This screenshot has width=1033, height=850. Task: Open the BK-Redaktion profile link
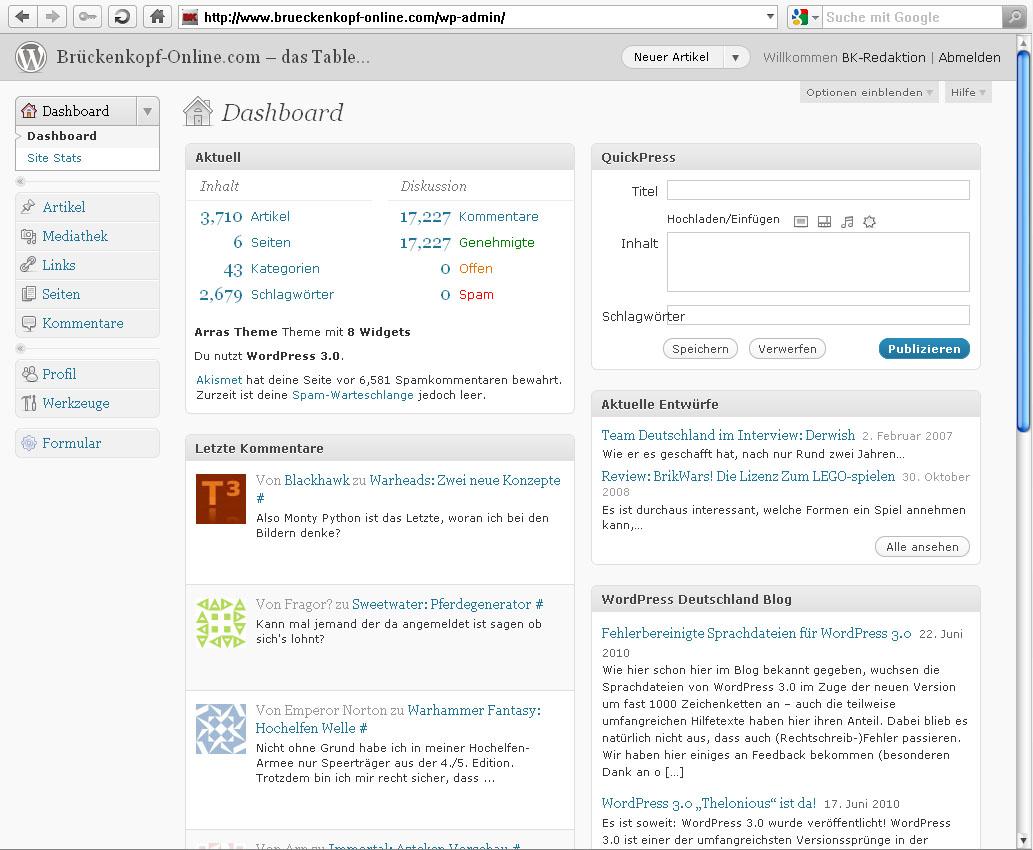[x=883, y=57]
